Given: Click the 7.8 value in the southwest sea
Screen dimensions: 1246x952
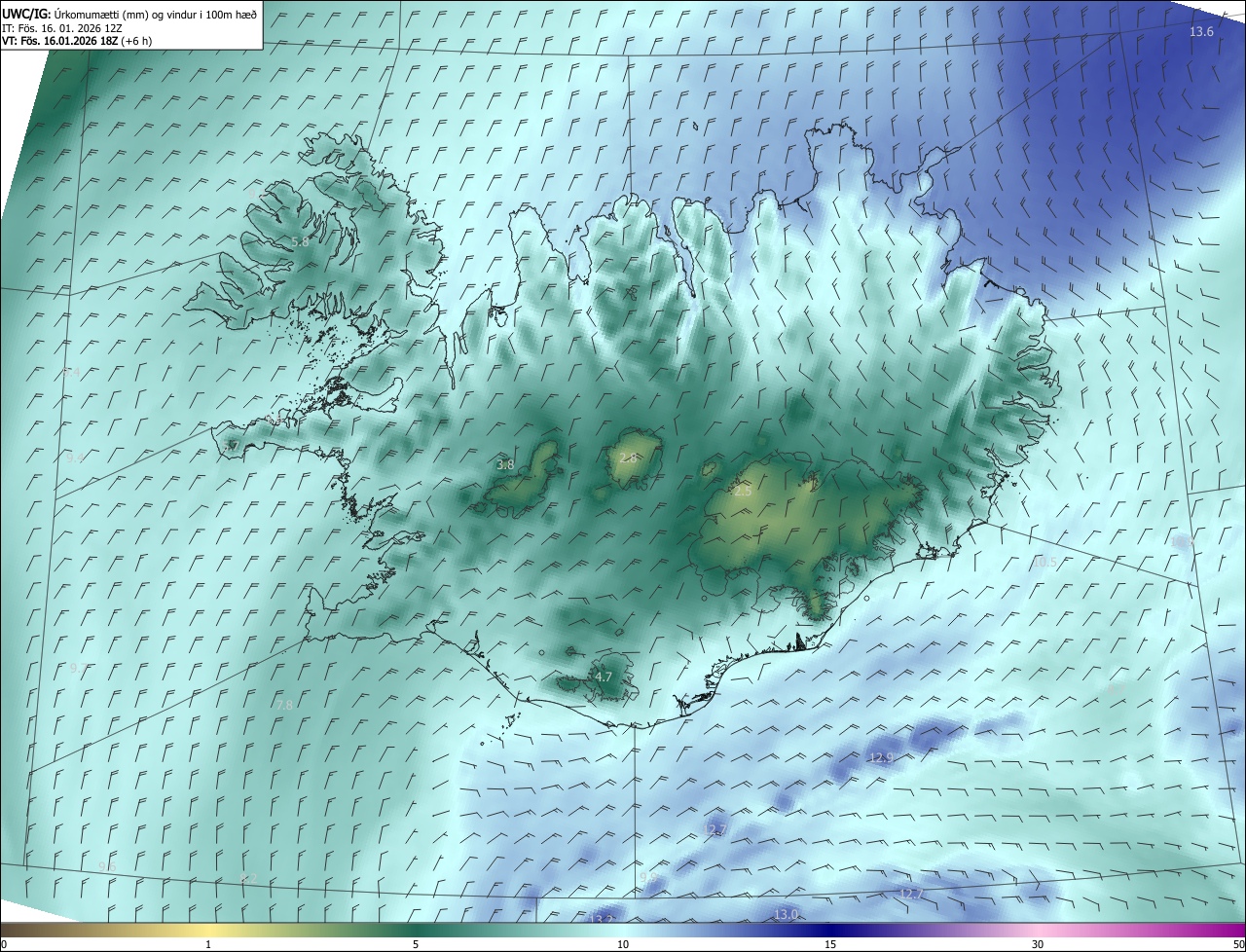Looking at the screenshot, I should click(285, 705).
